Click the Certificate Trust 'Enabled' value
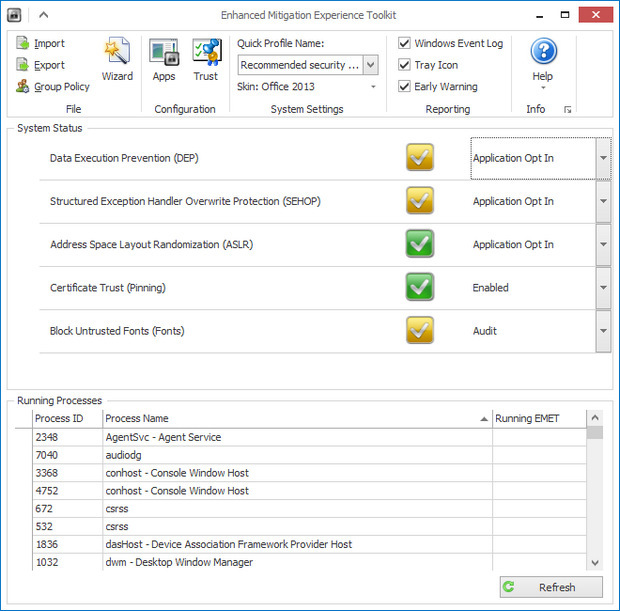The image size is (620, 611). [491, 288]
